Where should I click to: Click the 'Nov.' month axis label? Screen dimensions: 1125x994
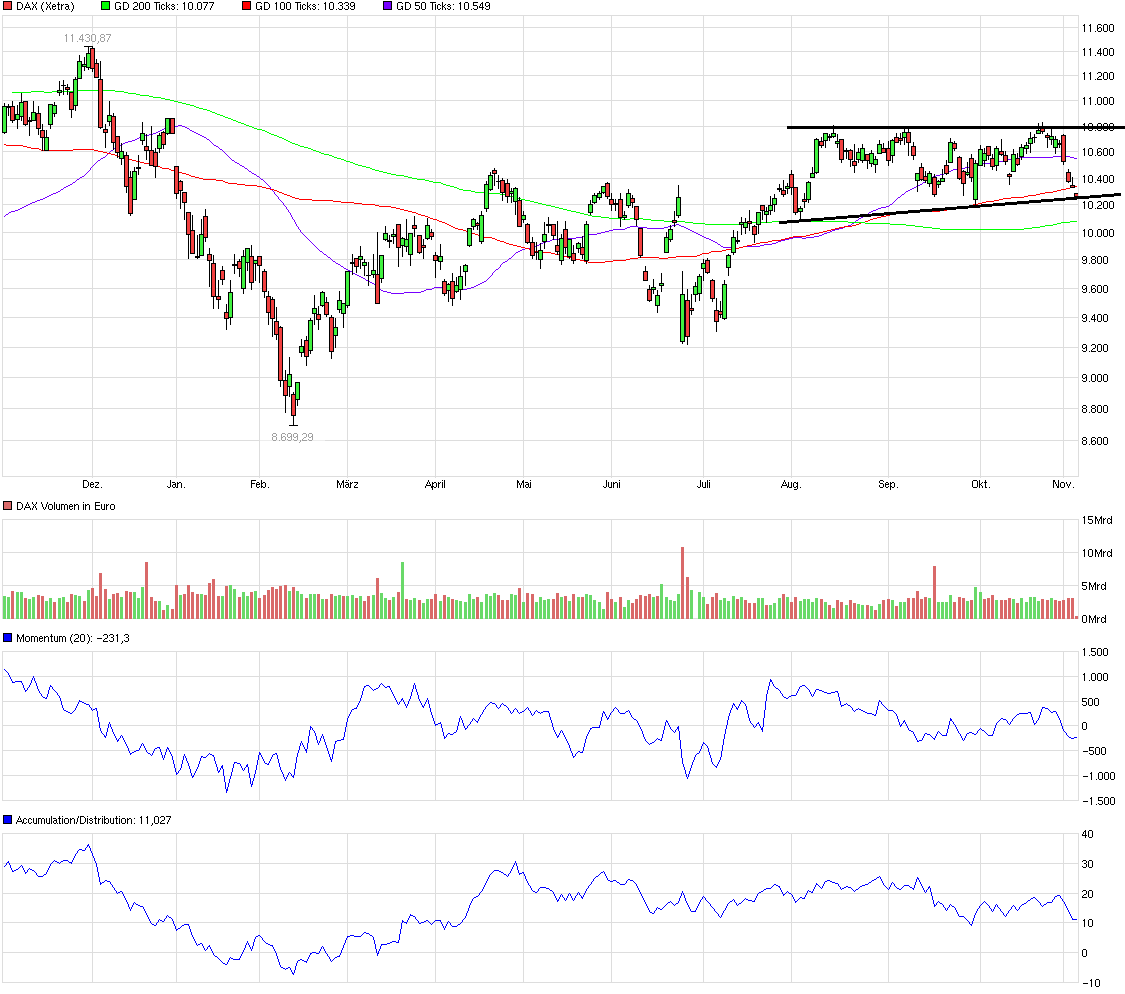point(1063,484)
